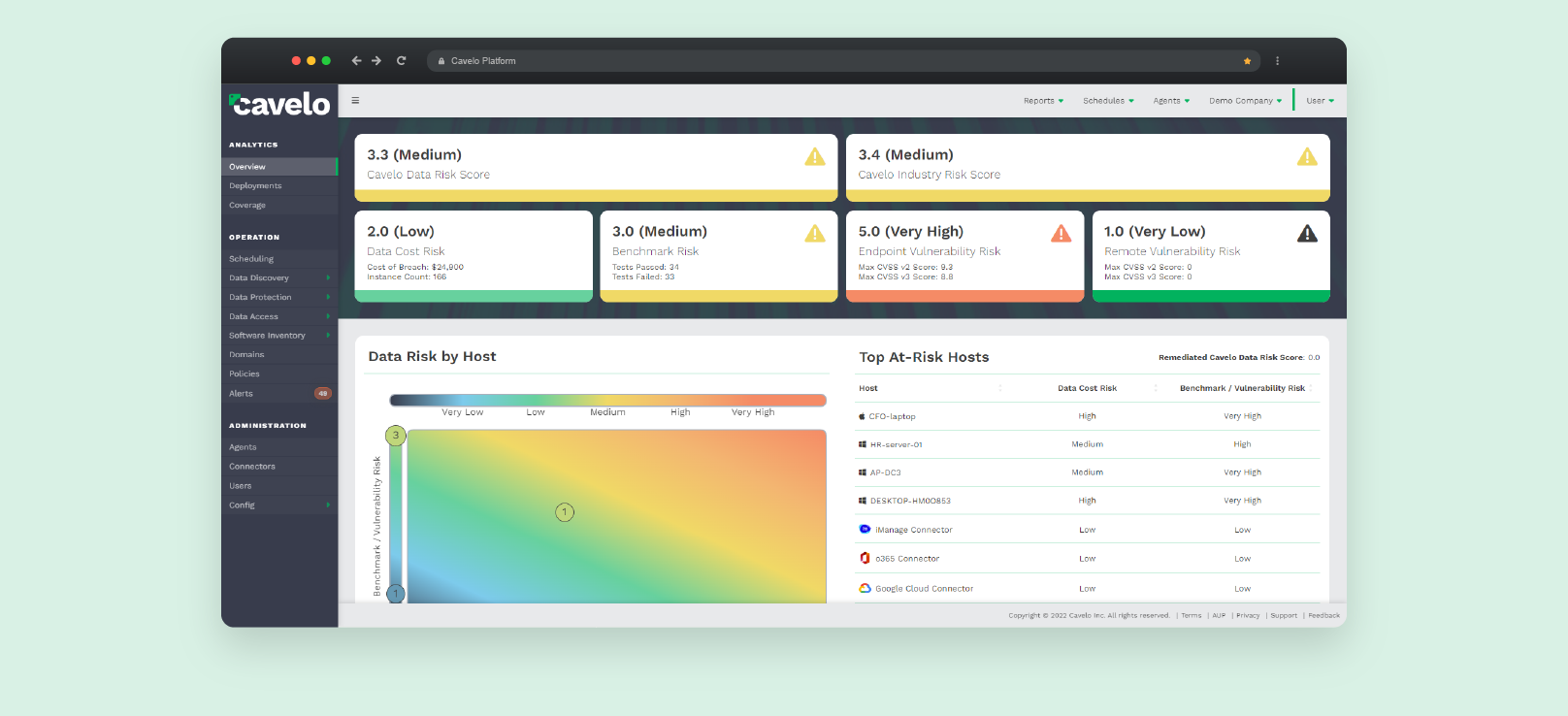
Task: Open the User dropdown
Action: (1320, 101)
